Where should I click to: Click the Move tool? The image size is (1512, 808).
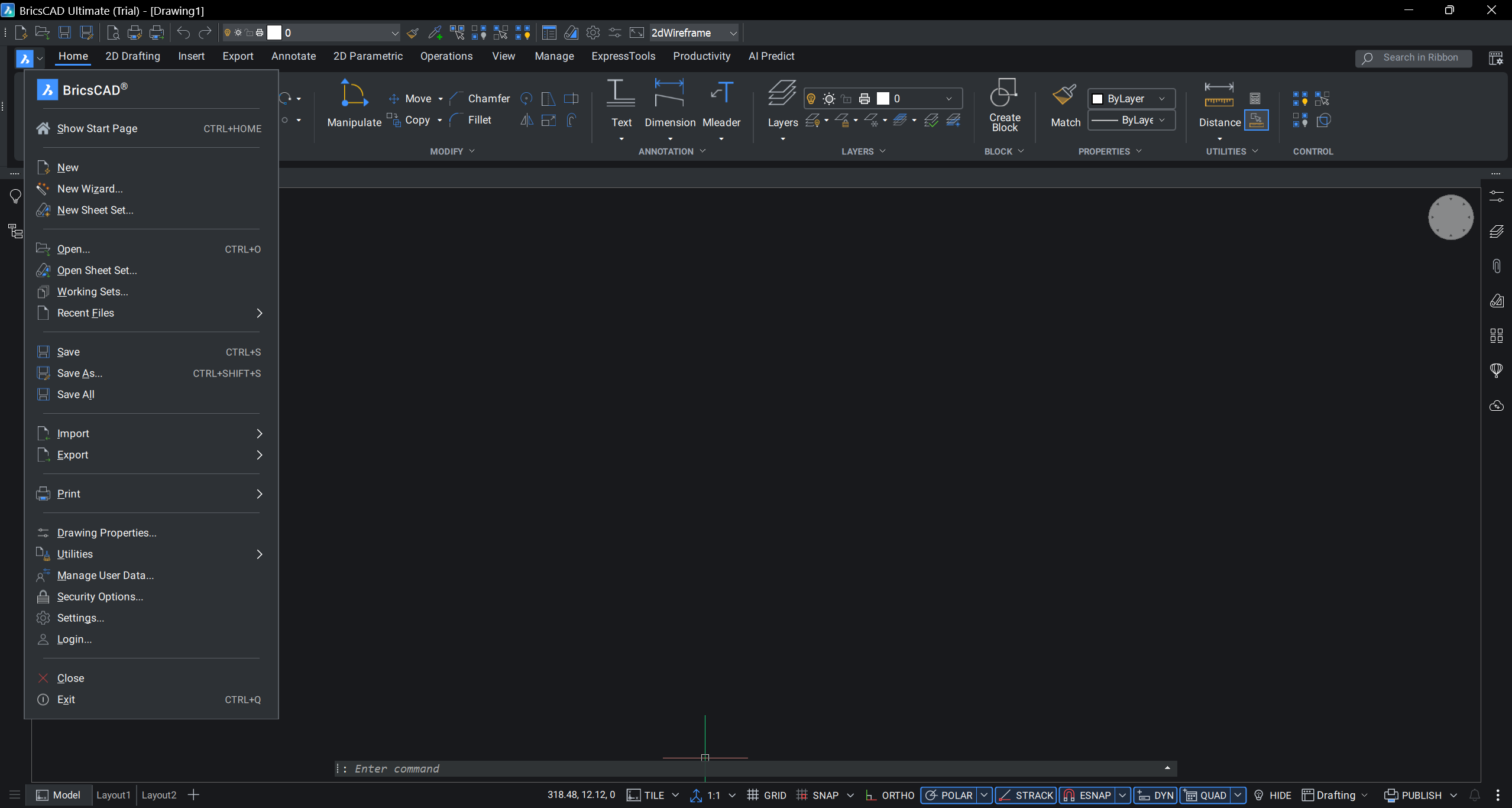(410, 99)
